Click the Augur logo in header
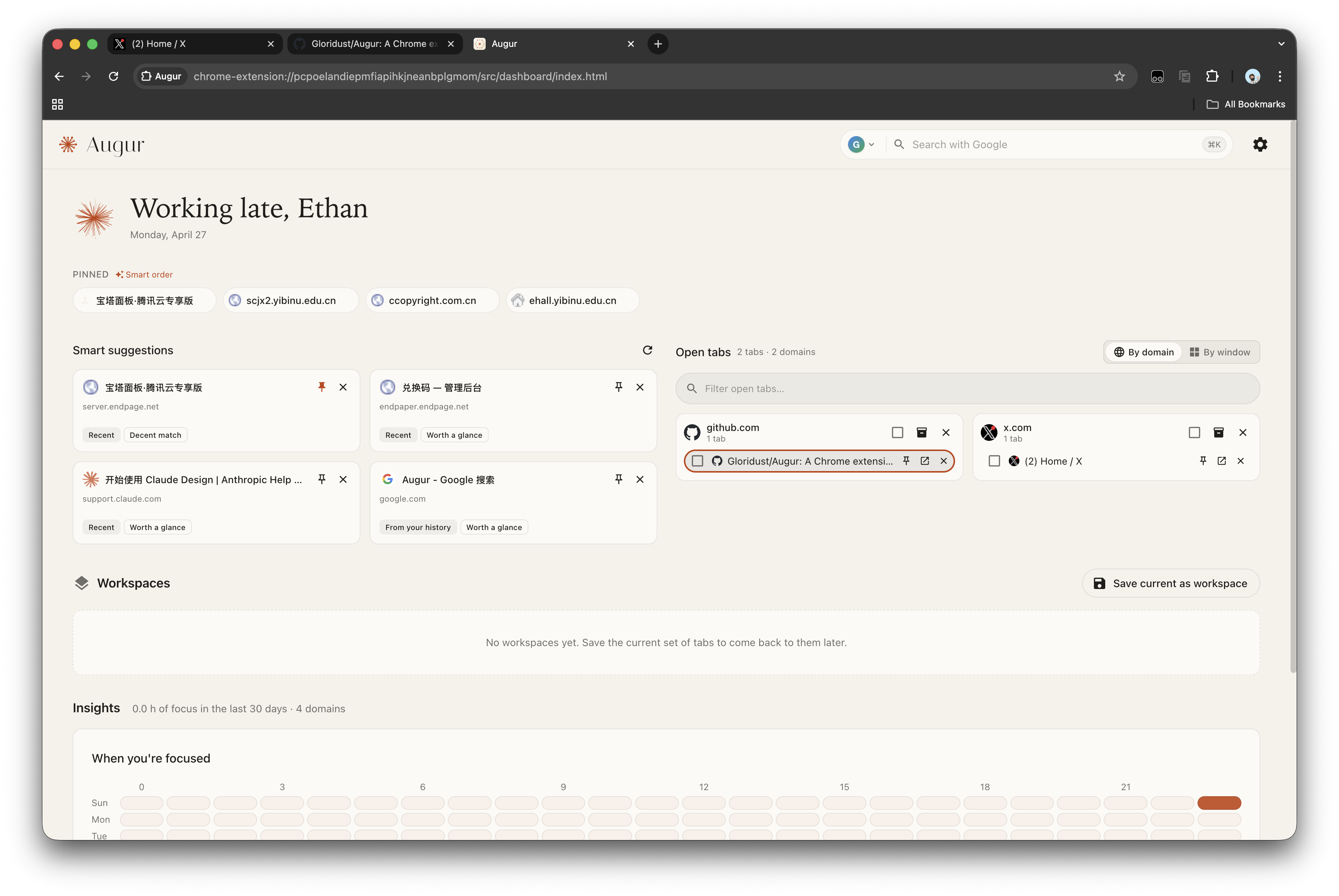 [102, 144]
